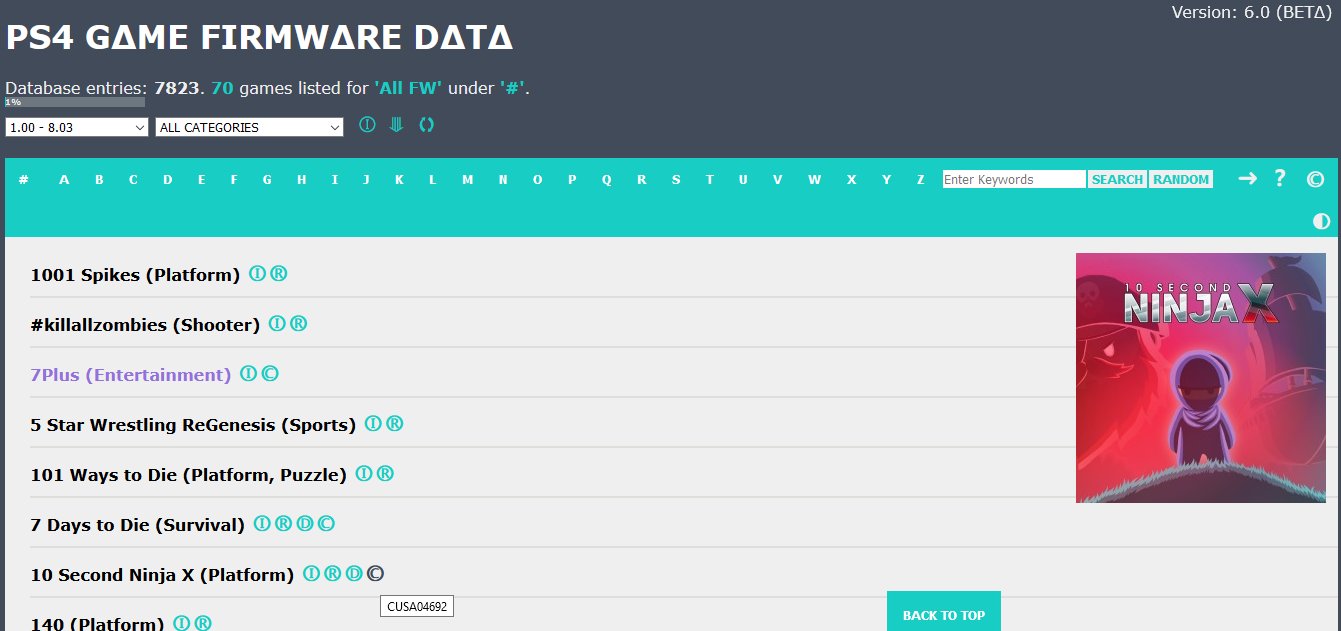Open the 7Plus (Entertainment) link
1341x631 pixels.
tap(131, 374)
